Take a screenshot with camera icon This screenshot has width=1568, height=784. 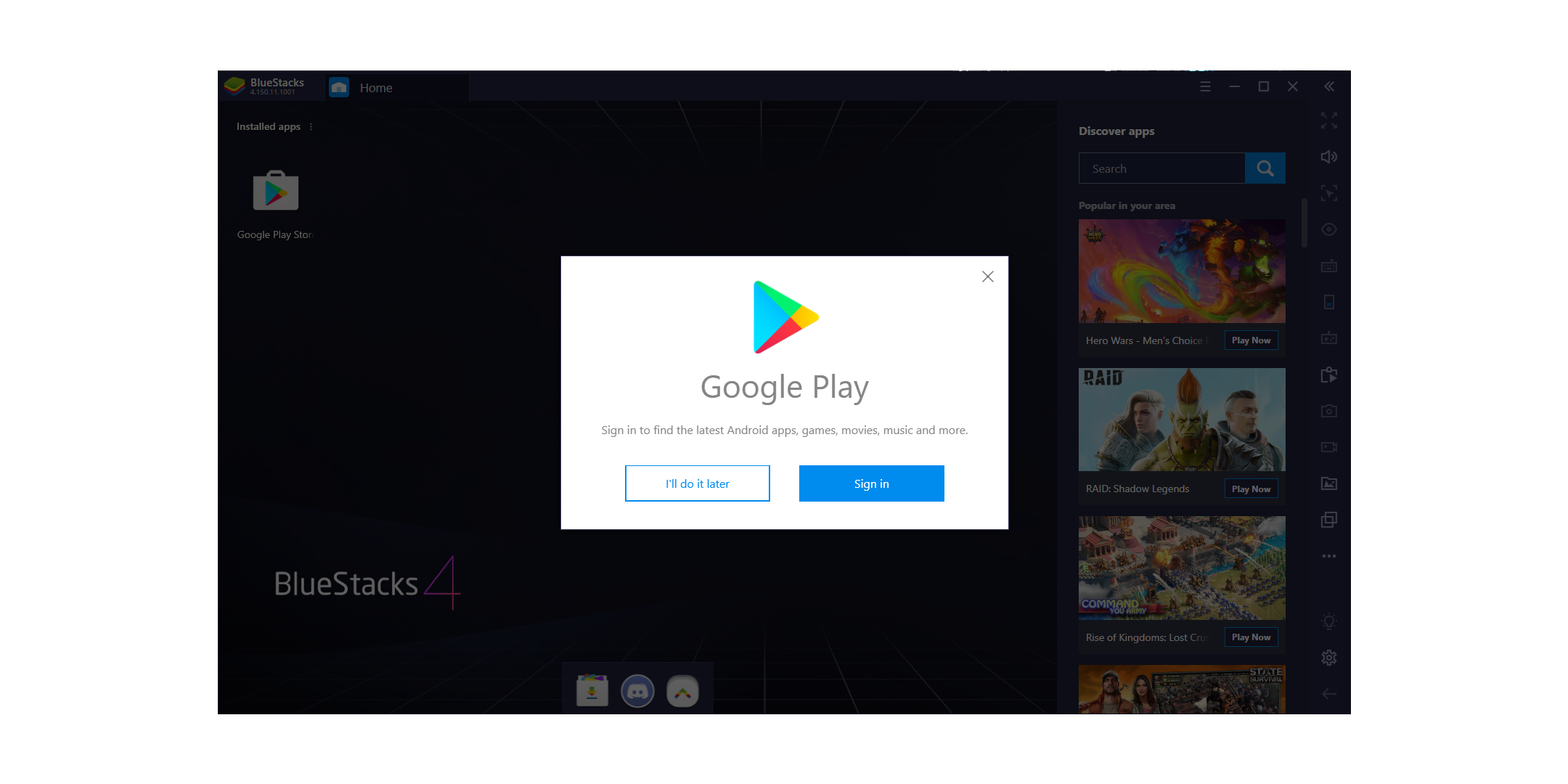point(1328,411)
